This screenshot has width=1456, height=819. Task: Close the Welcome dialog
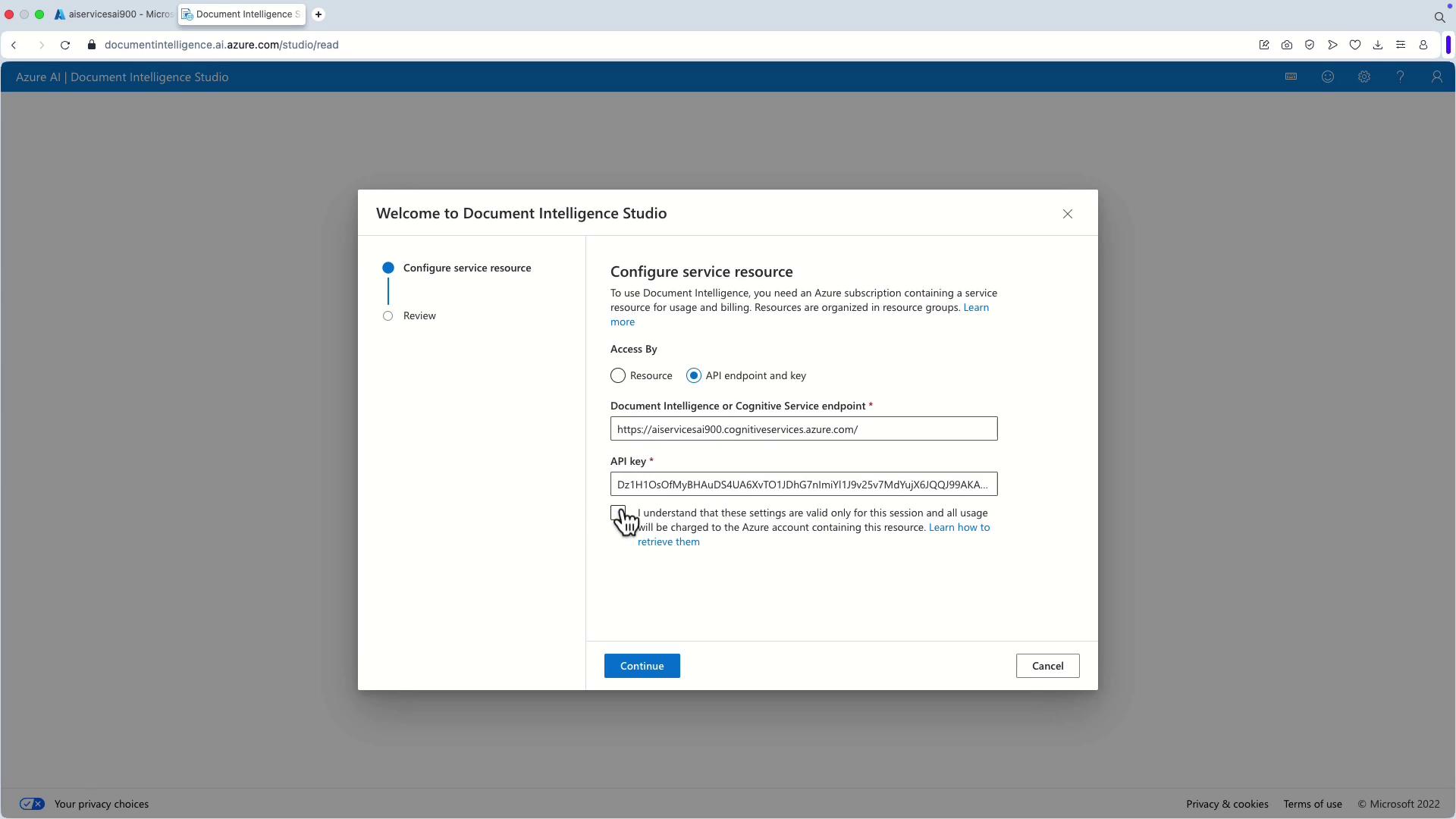[x=1067, y=214]
